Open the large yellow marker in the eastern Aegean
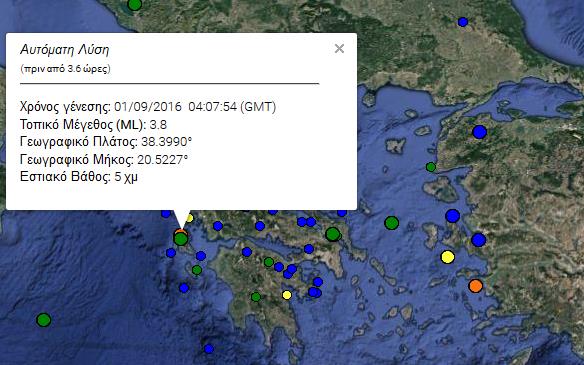The image size is (584, 365). [448, 257]
